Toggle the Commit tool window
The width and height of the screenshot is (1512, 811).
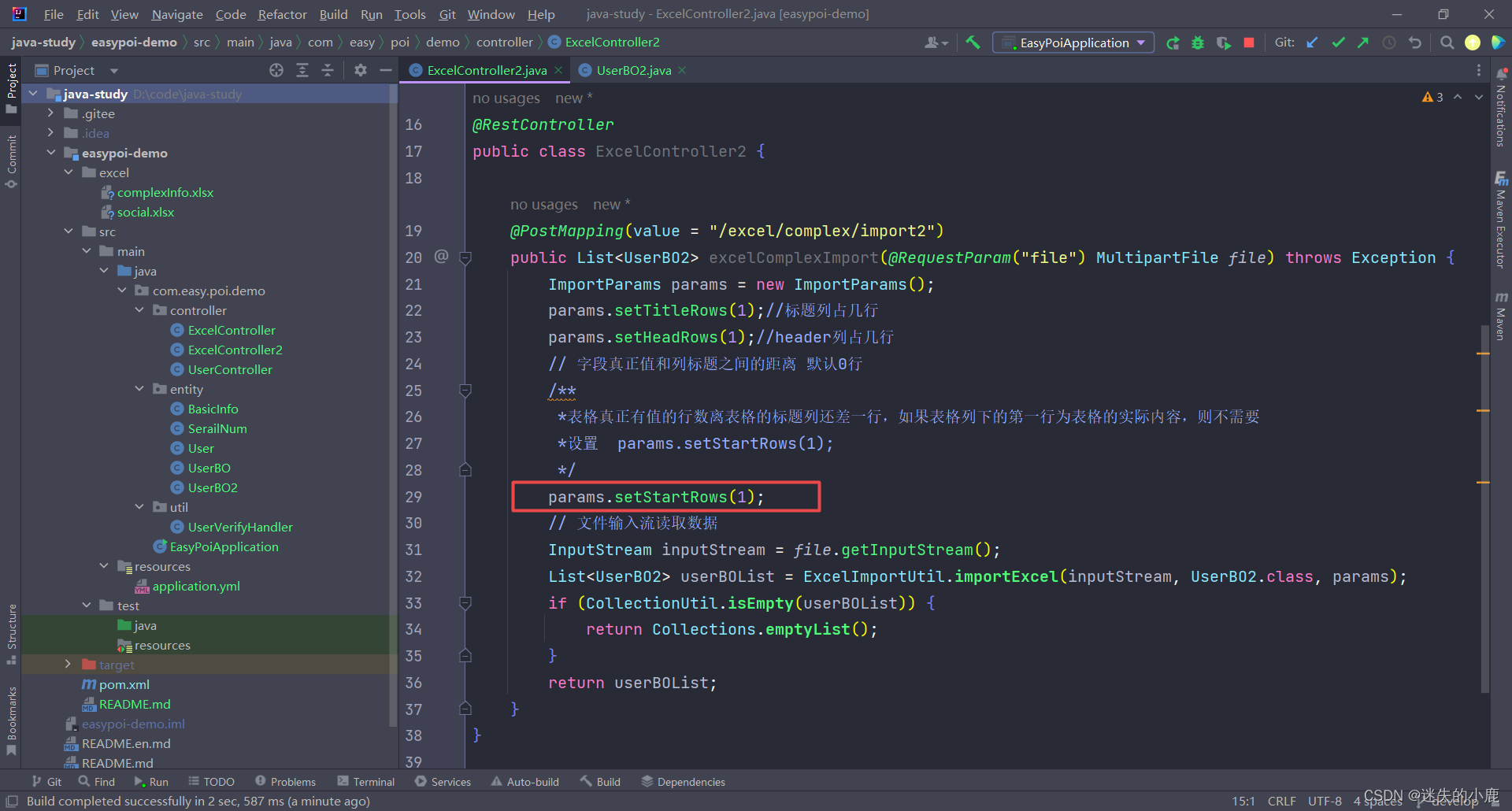coord(11,161)
